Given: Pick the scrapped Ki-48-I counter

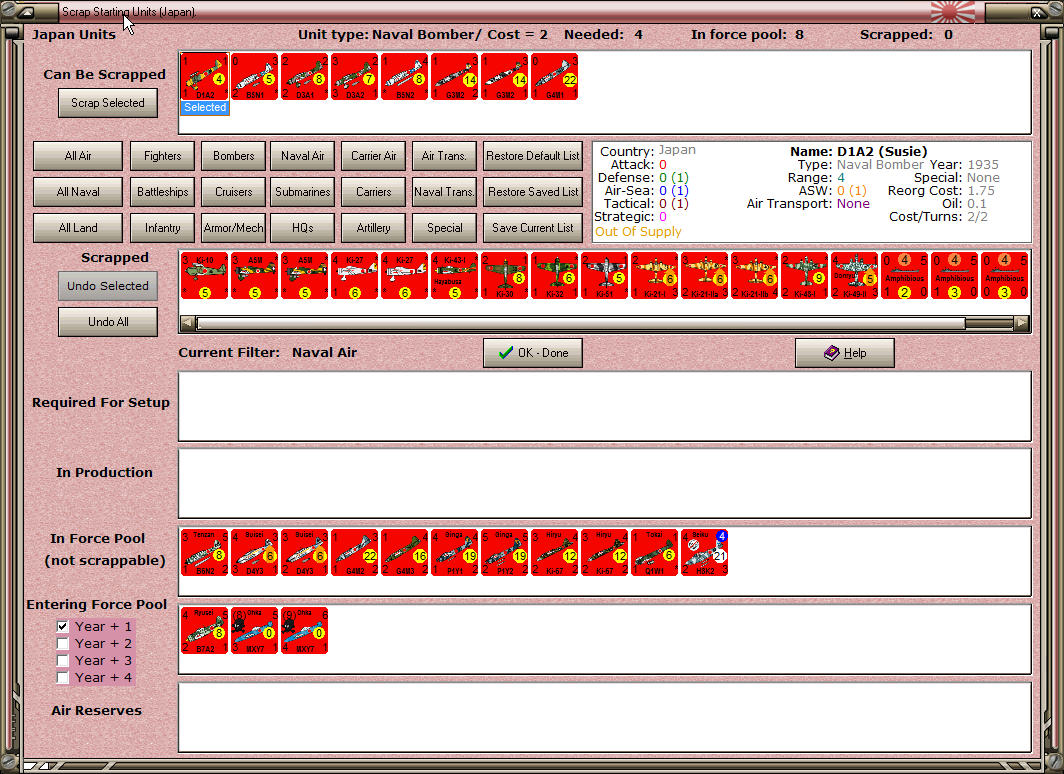Looking at the screenshot, I should click(805, 275).
